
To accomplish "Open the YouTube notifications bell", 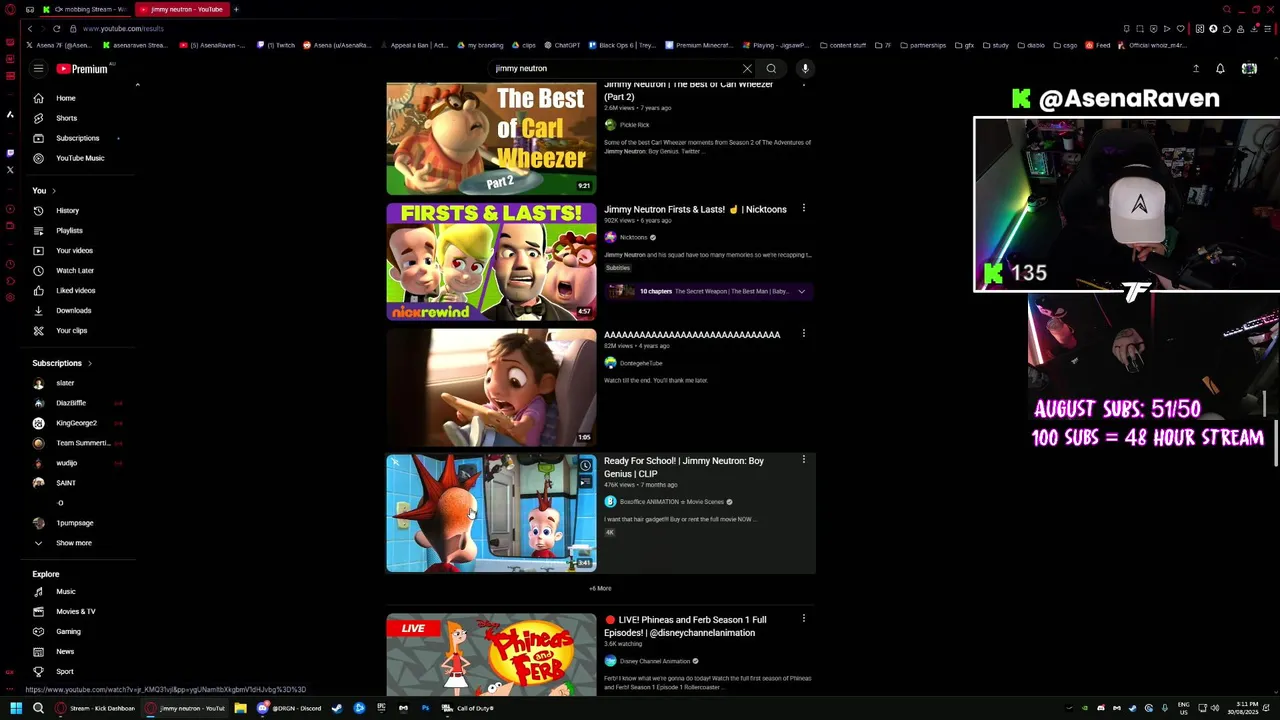I will pyautogui.click(x=1220, y=69).
